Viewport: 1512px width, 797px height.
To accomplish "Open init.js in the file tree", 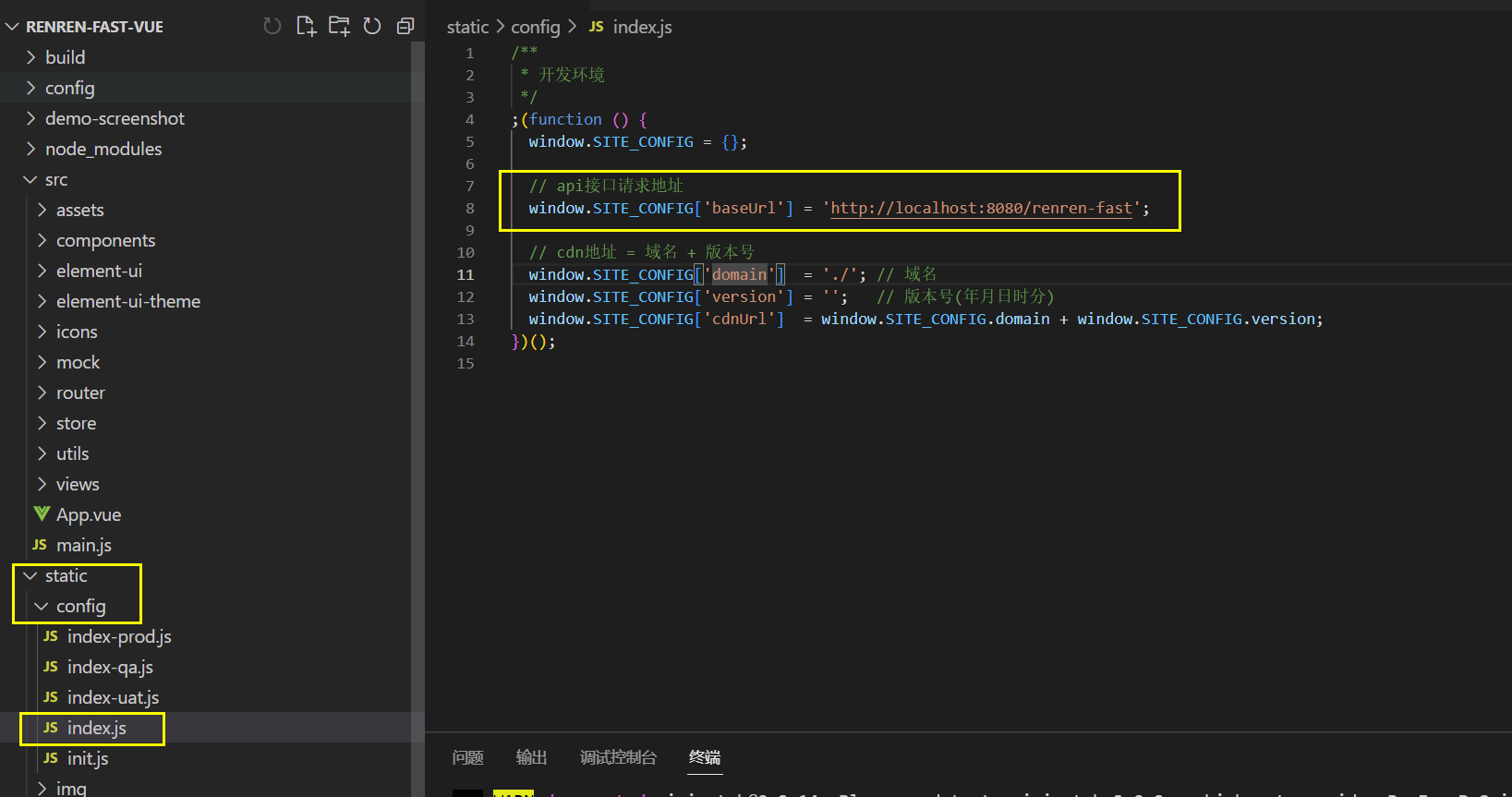I will (88, 758).
